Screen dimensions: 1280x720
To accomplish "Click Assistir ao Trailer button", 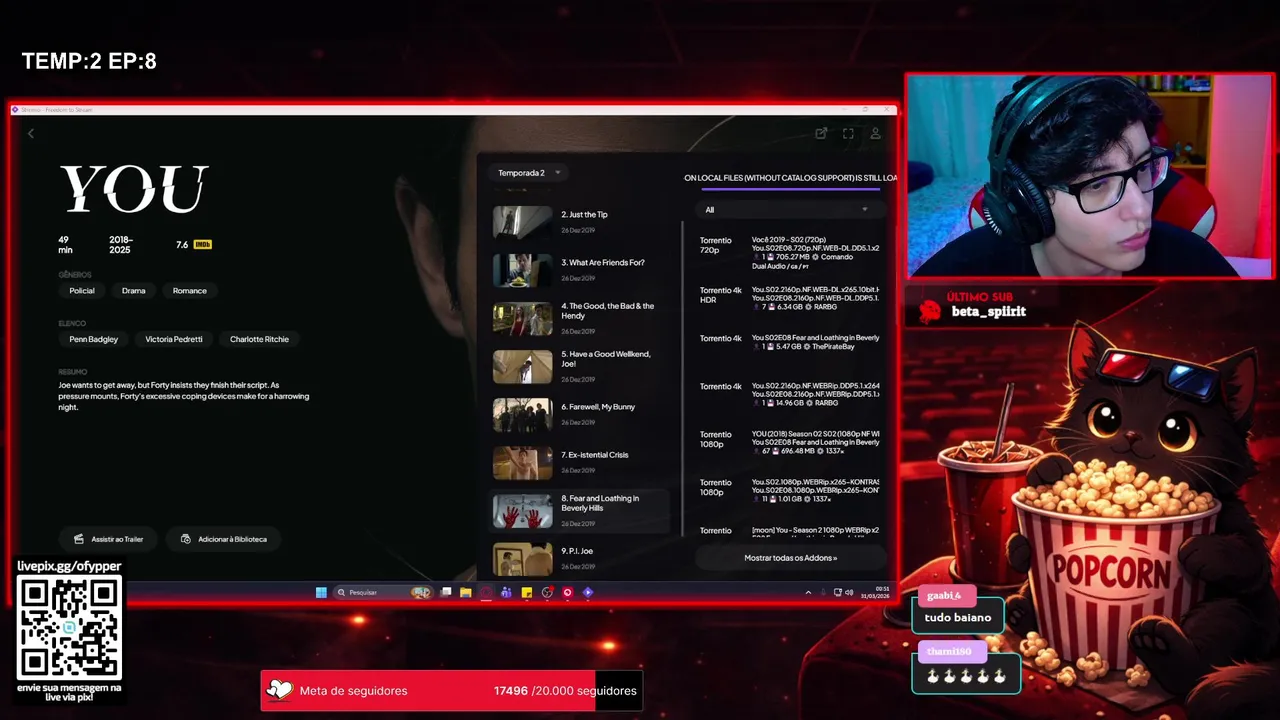I will [x=109, y=539].
